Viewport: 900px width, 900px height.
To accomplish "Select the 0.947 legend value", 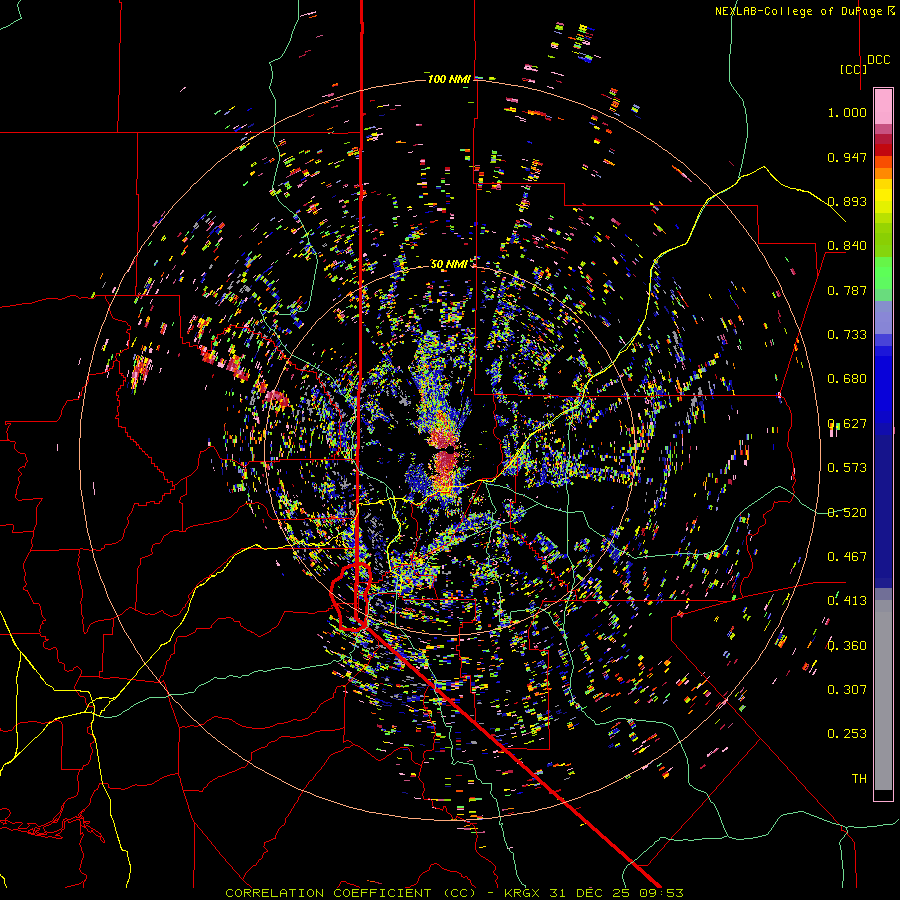I will click(x=847, y=157).
